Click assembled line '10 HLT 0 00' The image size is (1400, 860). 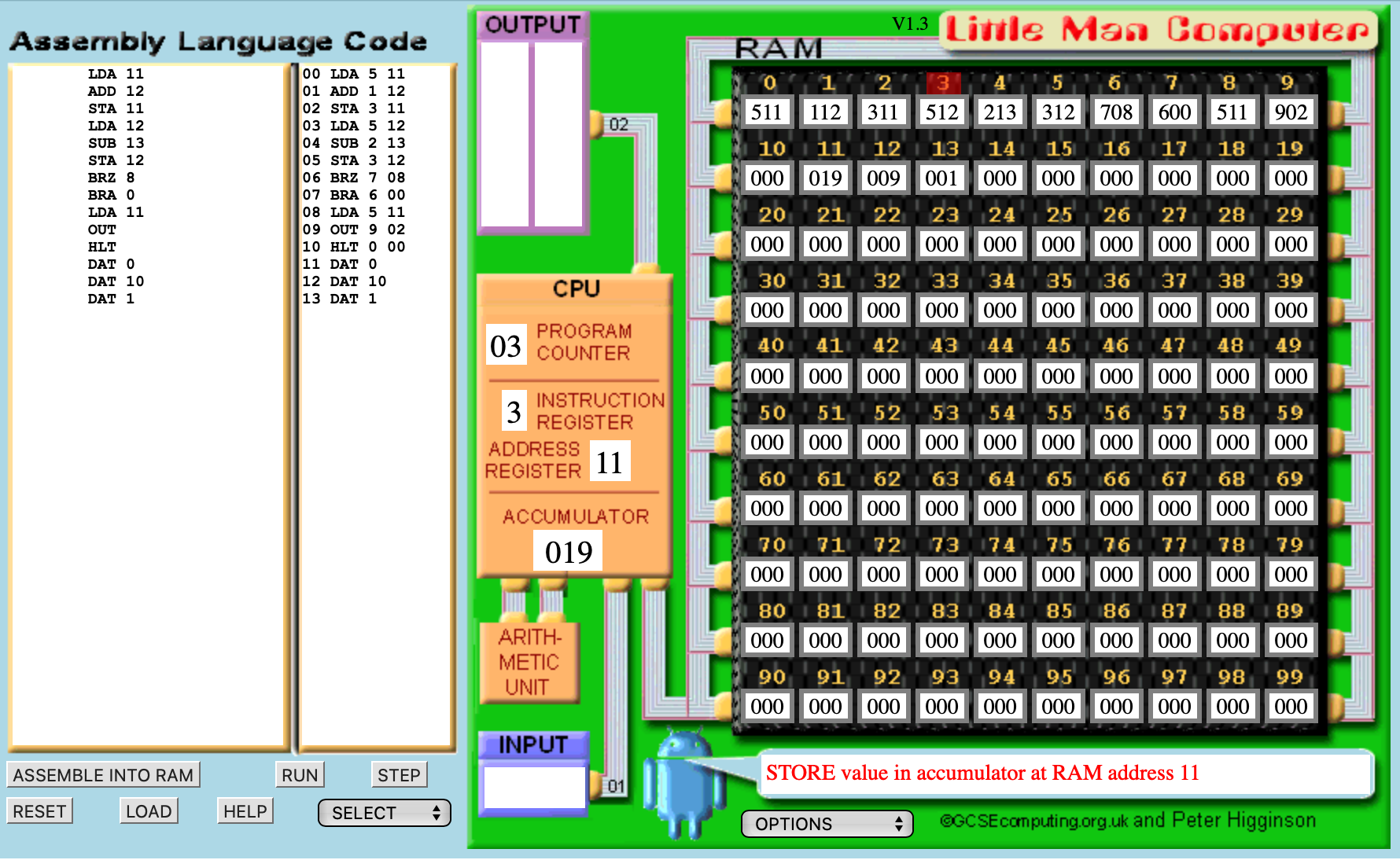[x=354, y=247]
